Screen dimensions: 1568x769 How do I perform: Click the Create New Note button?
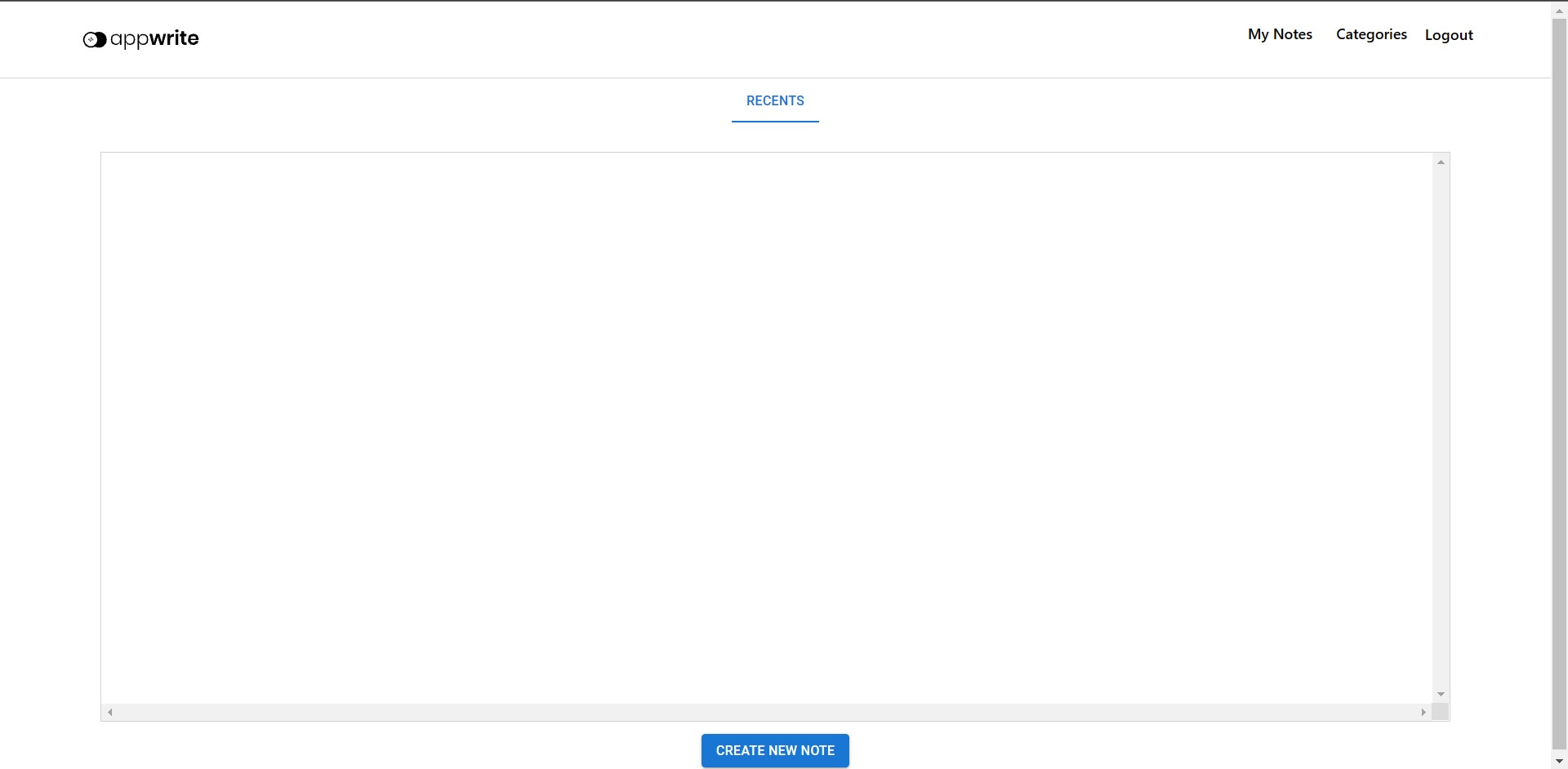point(775,750)
